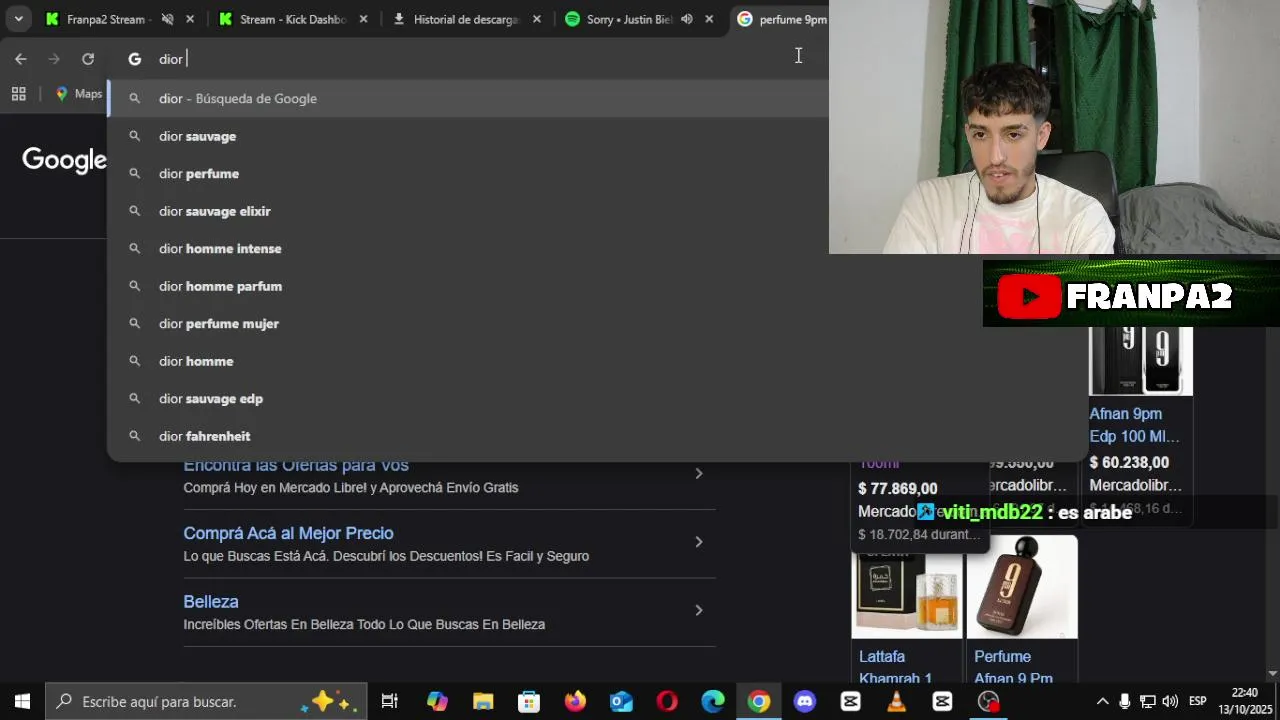
Task: Close the Sorry Justin Bieber tab
Action: click(x=709, y=19)
